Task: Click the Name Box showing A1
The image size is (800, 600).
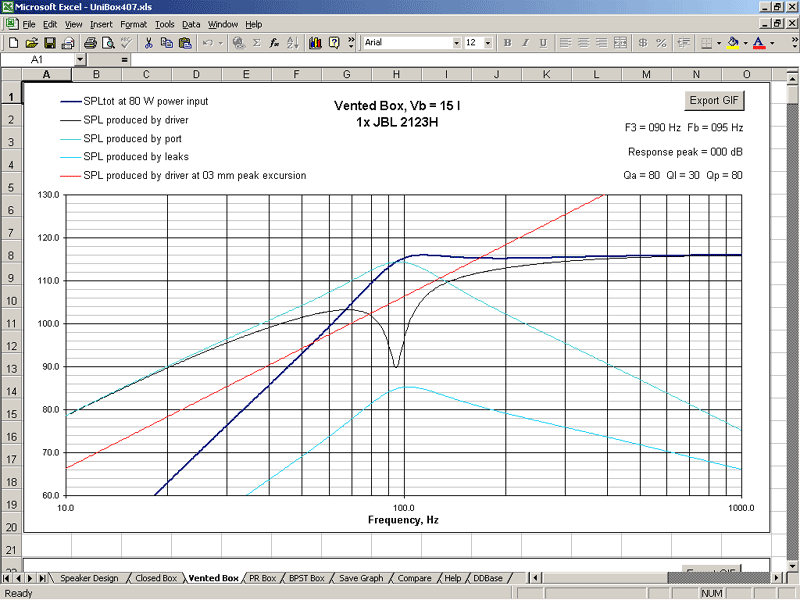Action: 37,60
